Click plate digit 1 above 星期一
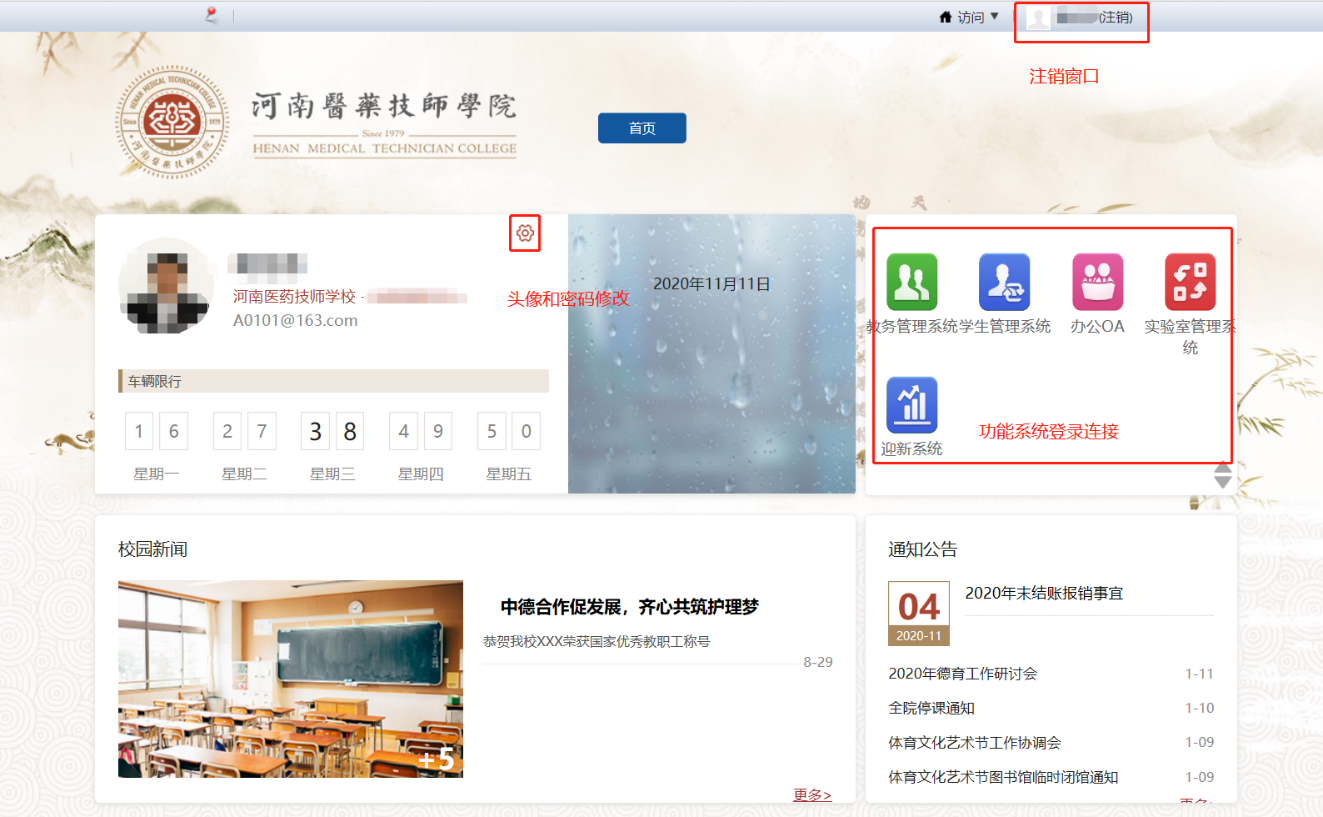 139,432
